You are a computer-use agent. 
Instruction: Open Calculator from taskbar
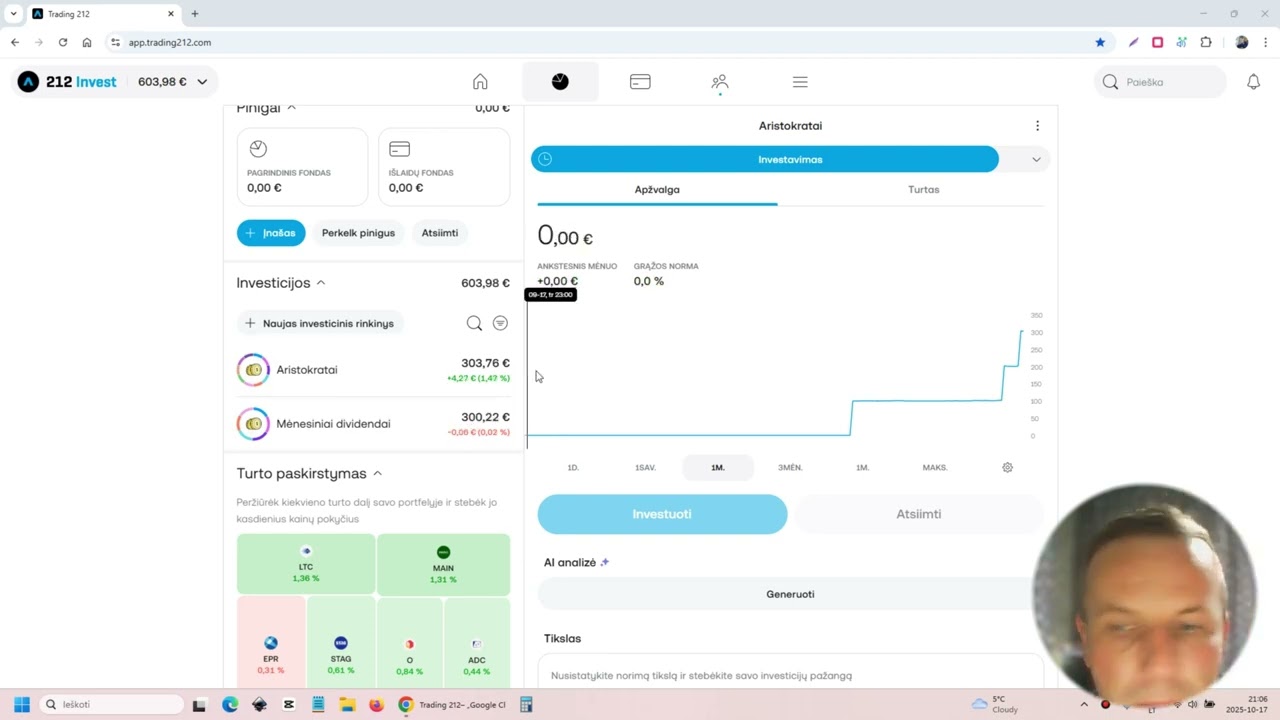(x=526, y=704)
